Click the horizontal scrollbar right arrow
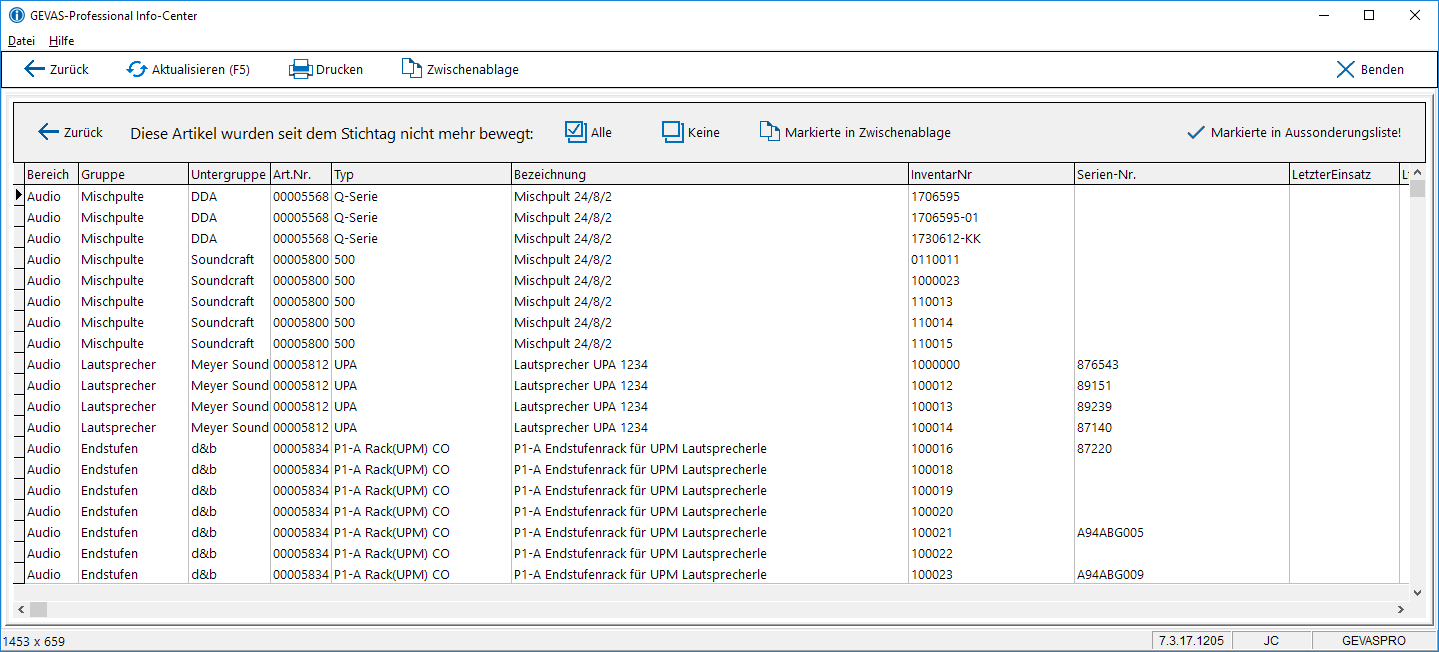Image resolution: width=1439 pixels, height=652 pixels. (x=1400, y=609)
